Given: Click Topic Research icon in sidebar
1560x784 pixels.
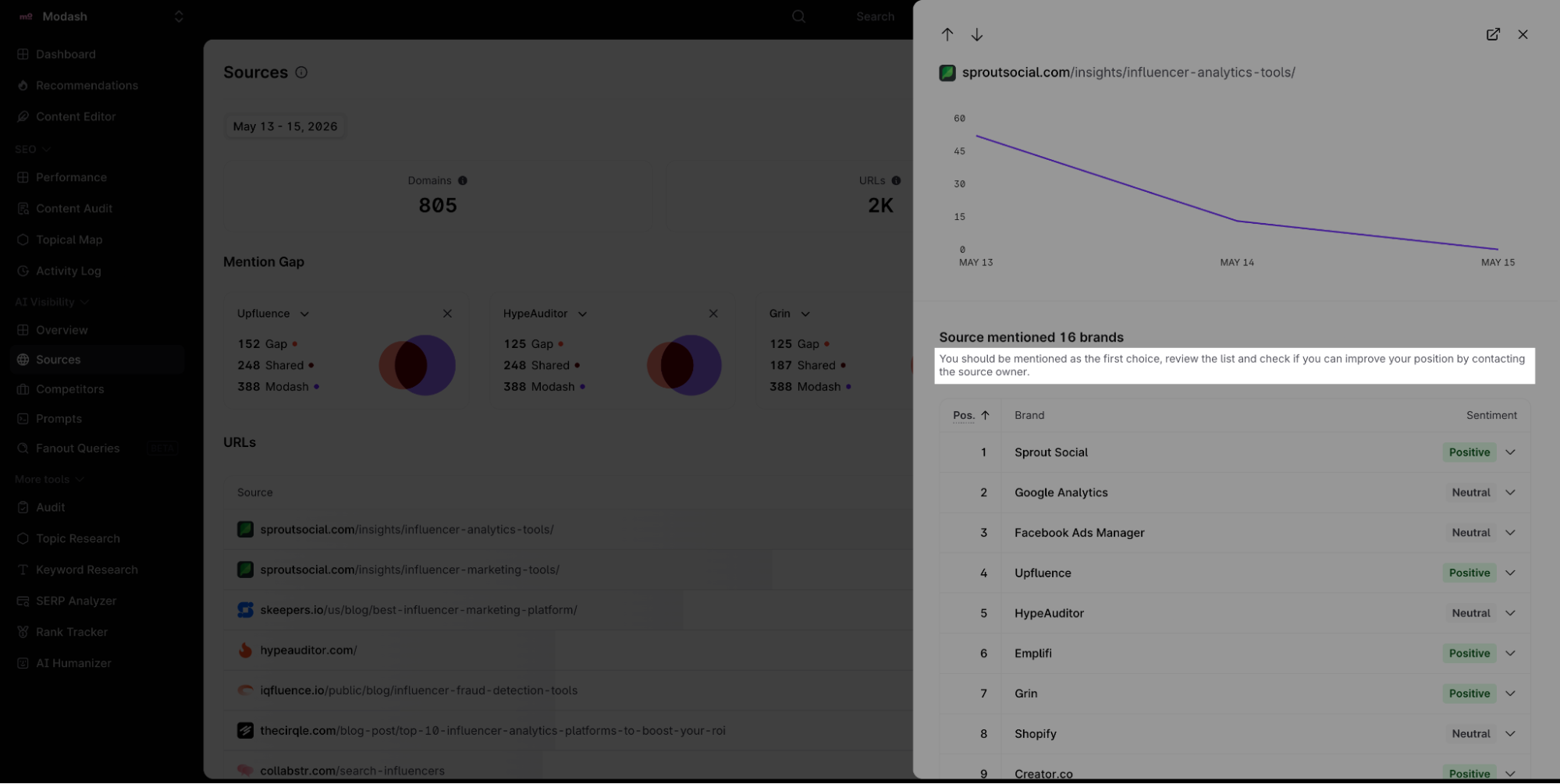Looking at the screenshot, I should 23,538.
